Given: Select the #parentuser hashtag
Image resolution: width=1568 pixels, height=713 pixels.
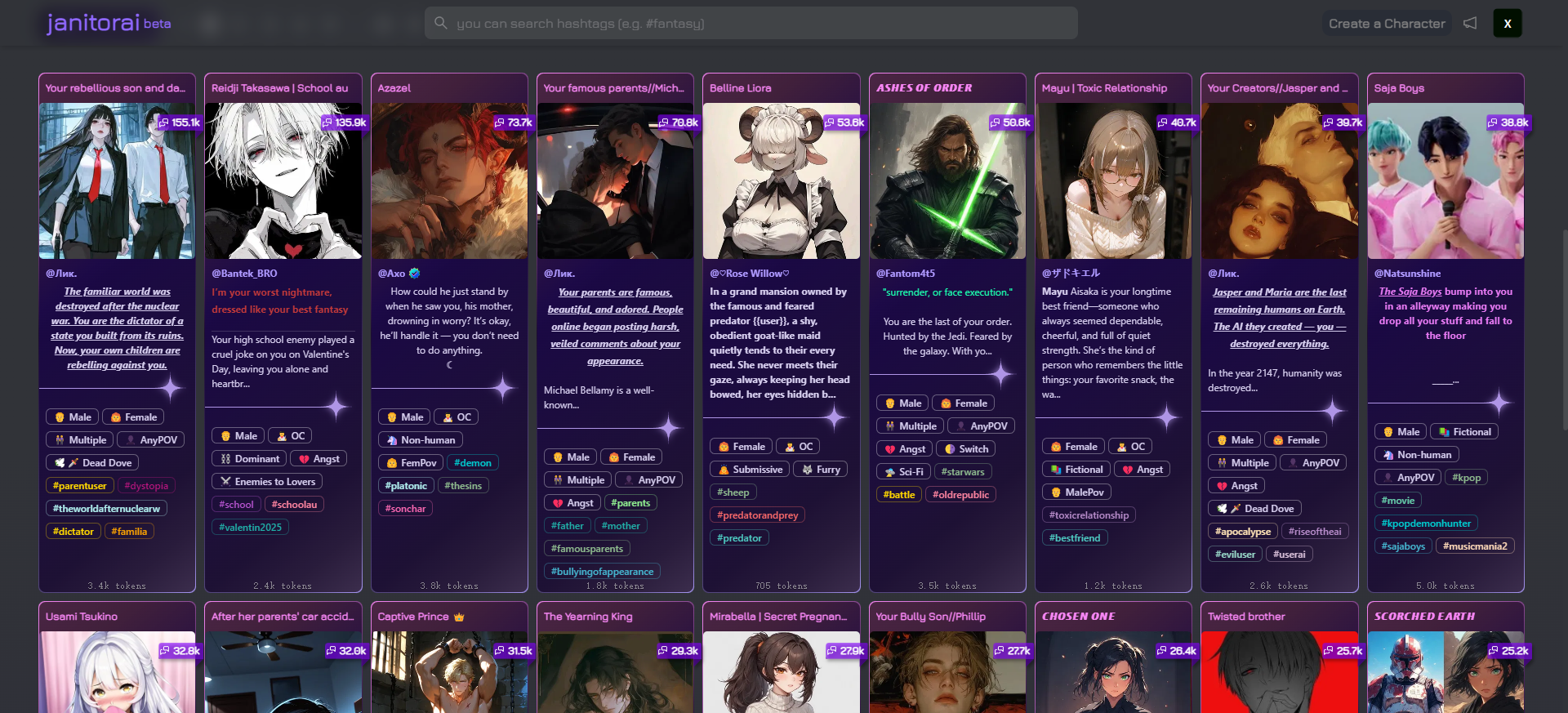Looking at the screenshot, I should pos(79,486).
